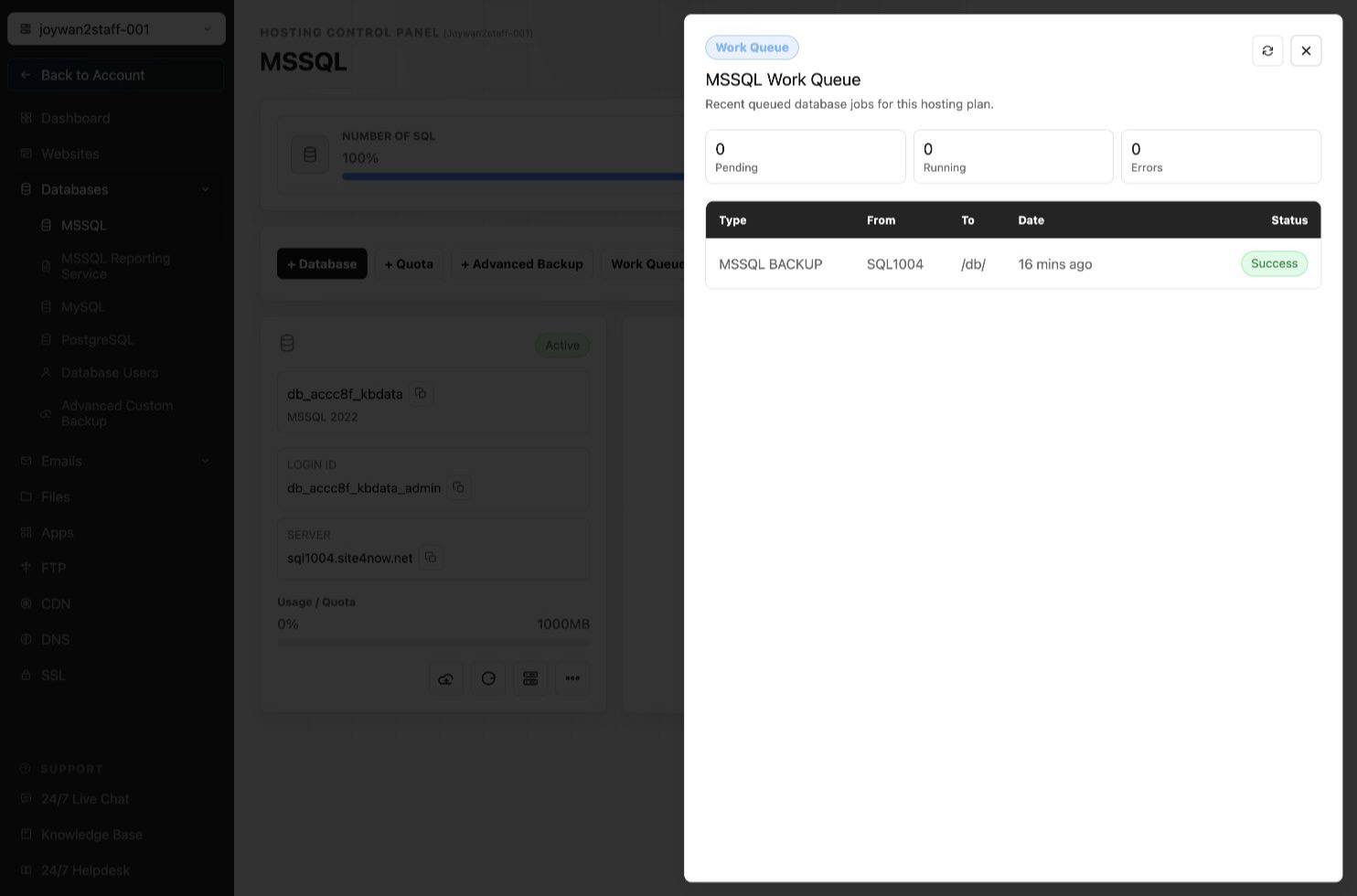The width and height of the screenshot is (1357, 896).
Task: Click the database icon beside Number of SQL
Action: point(310,155)
